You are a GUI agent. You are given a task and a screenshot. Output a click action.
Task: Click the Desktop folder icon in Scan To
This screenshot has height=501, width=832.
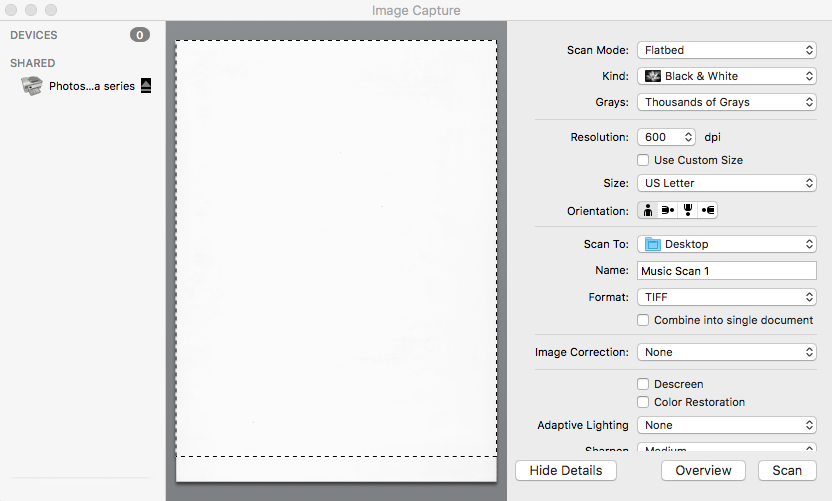[x=653, y=244]
